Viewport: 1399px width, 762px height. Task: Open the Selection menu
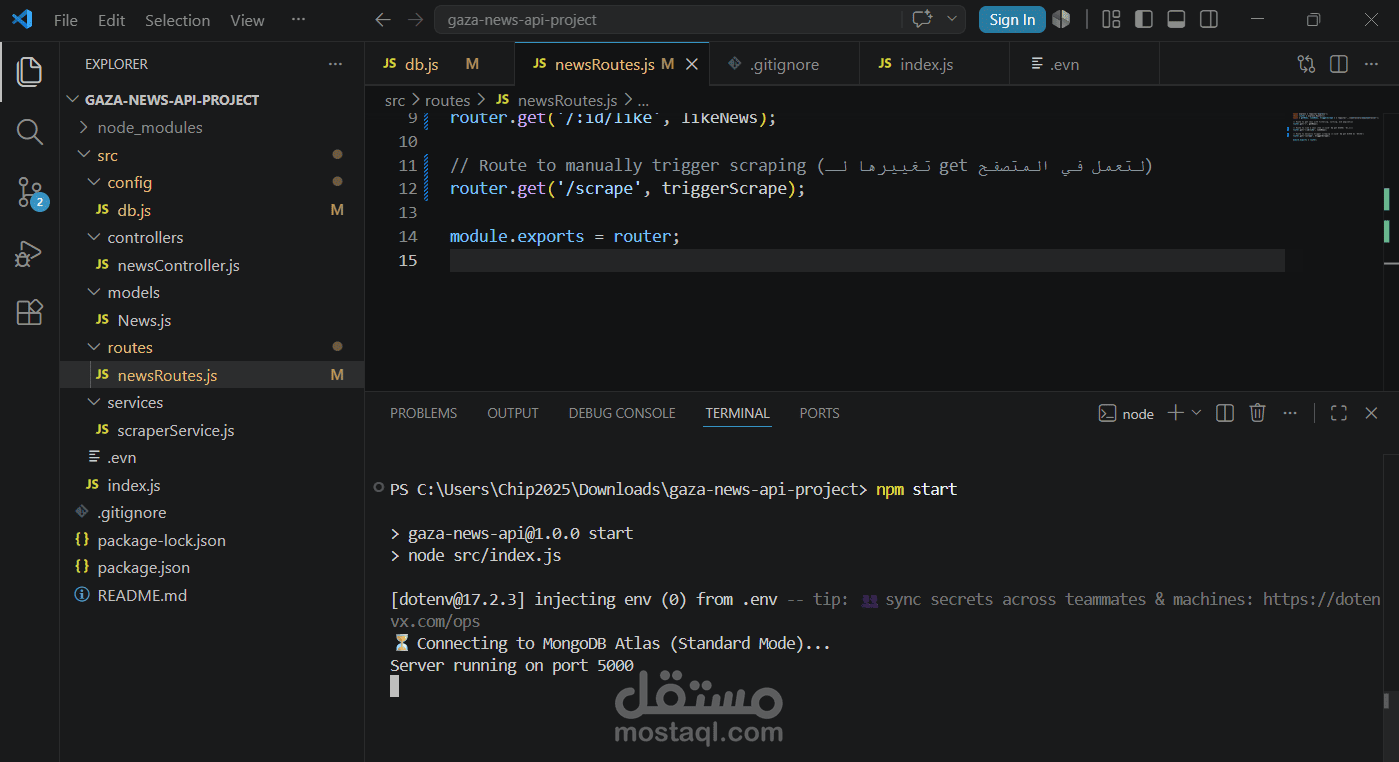point(177,20)
